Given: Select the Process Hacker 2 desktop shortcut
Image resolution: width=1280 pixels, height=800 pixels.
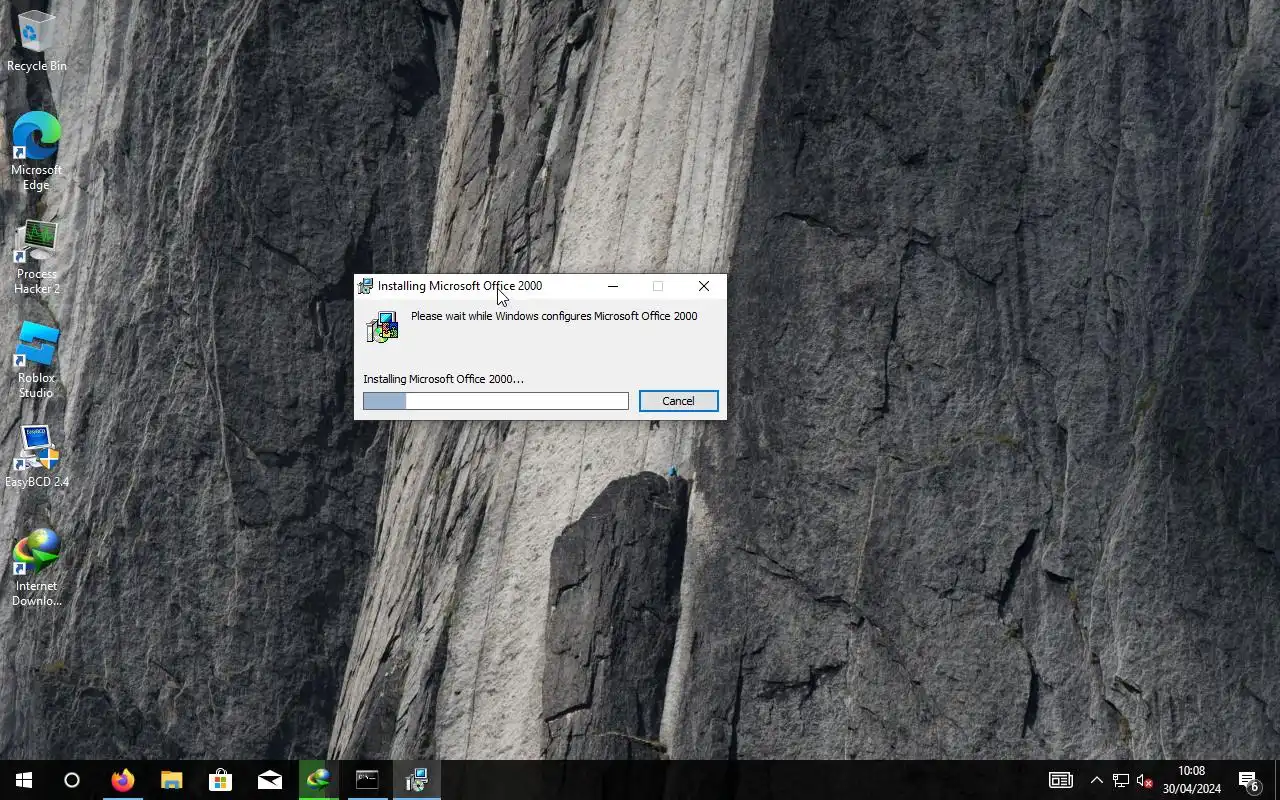Looking at the screenshot, I should [37, 258].
